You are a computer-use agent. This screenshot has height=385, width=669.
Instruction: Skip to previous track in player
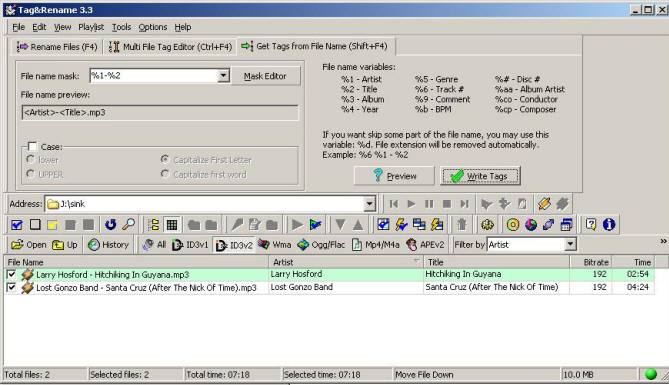tap(394, 204)
